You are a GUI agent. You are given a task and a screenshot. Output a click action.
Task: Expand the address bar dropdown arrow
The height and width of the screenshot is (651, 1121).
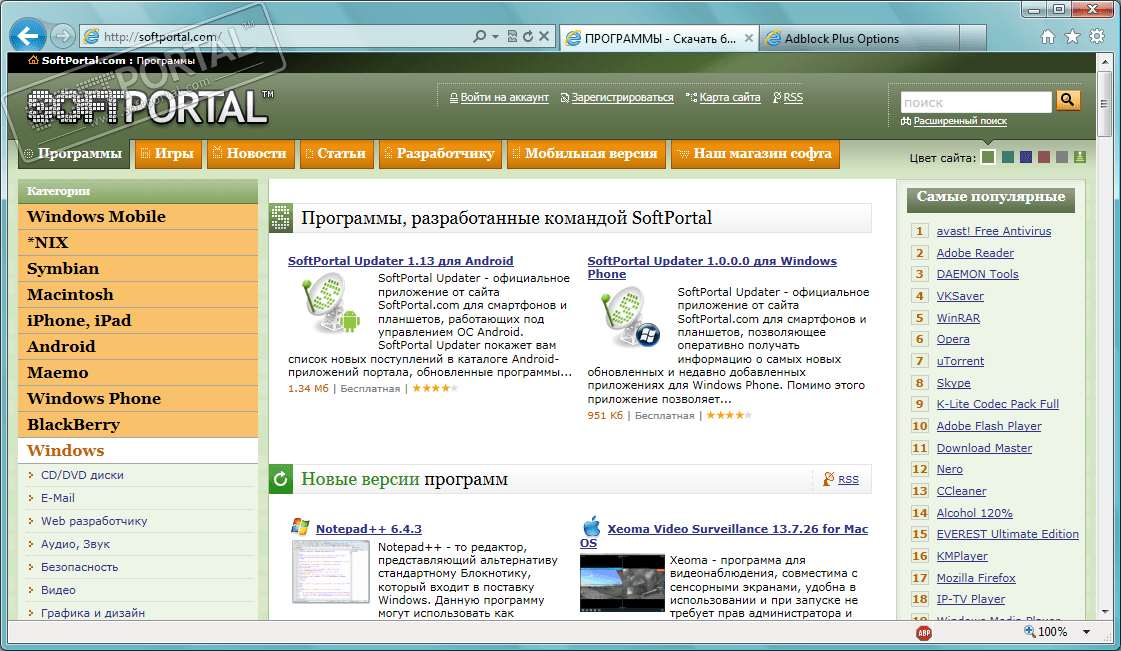pos(495,36)
